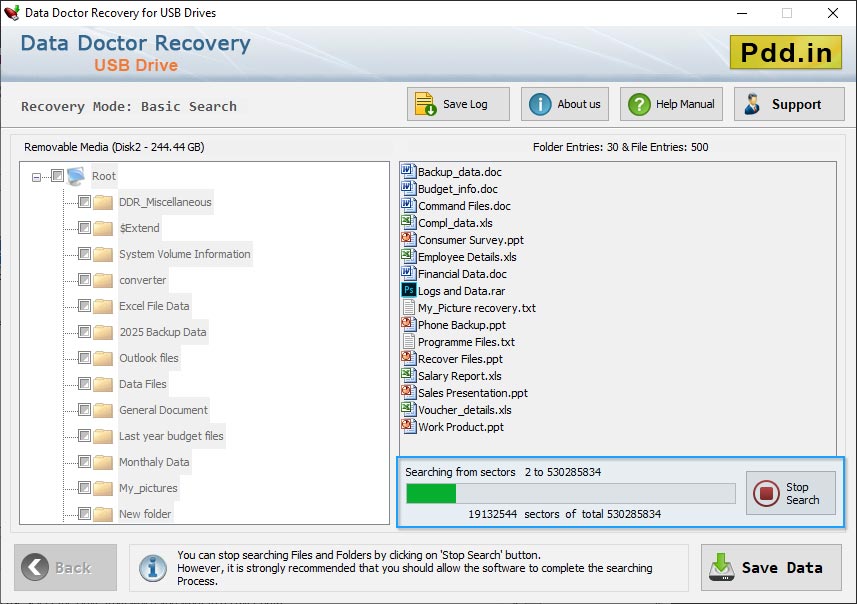Open the Save Log button
The height and width of the screenshot is (604, 857).
(458, 104)
